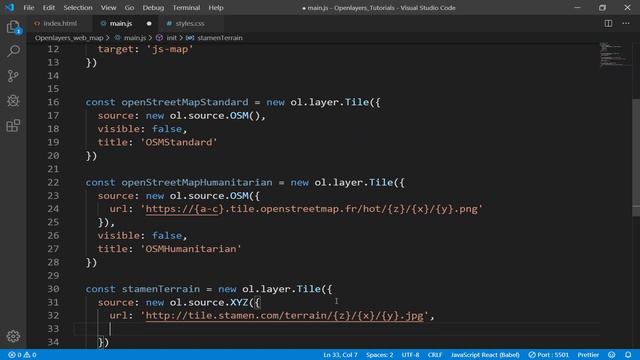The width and height of the screenshot is (640, 360).
Task: Open notifications bell in status bar
Action: click(628, 355)
